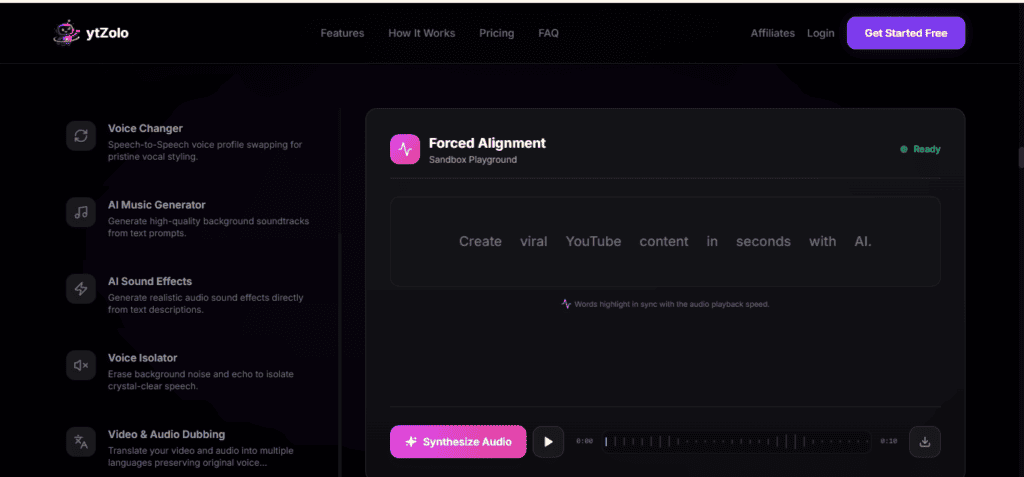Select the Voice Changer refresh icon
The image size is (1024, 477).
point(81,136)
